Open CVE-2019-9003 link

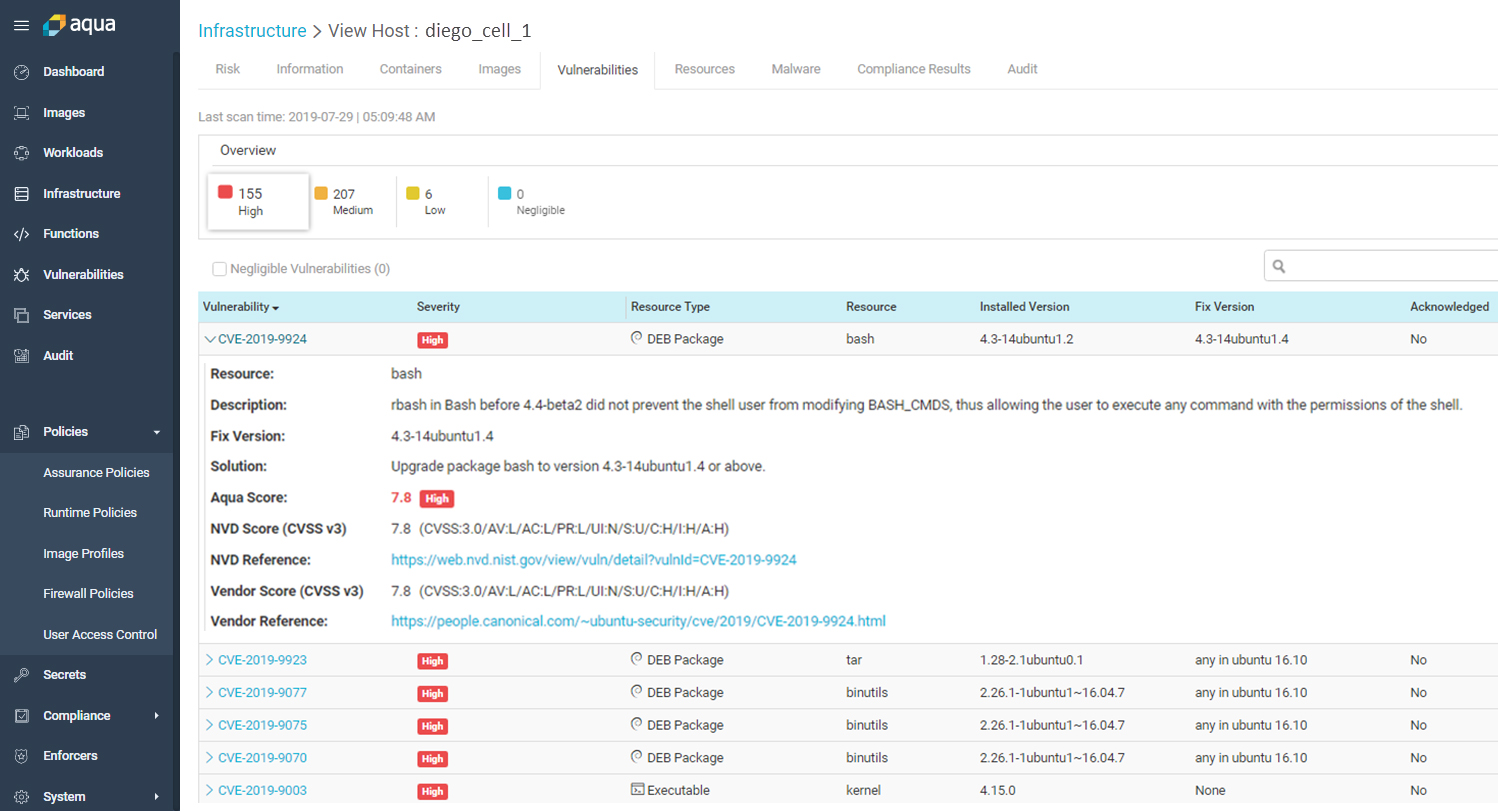[262, 790]
